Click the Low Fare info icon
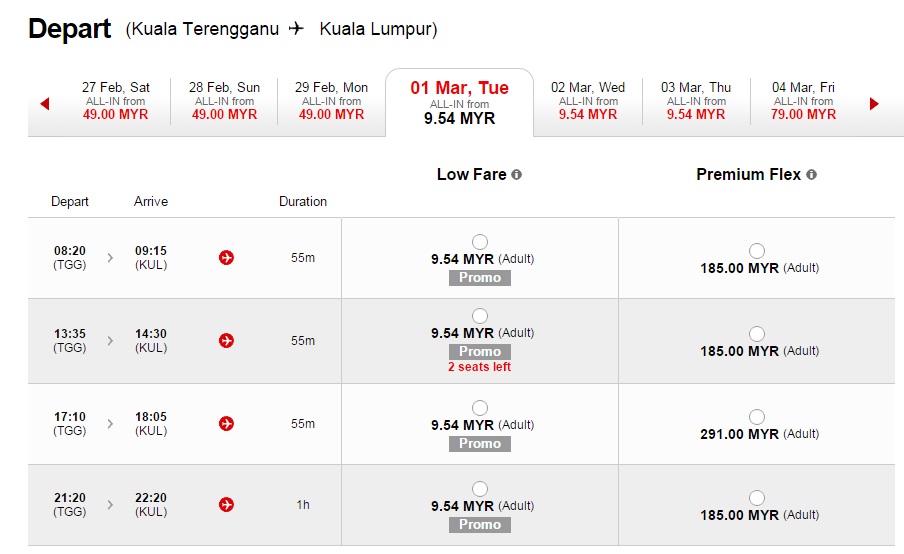This screenshot has width=904, height=554. pos(517,175)
